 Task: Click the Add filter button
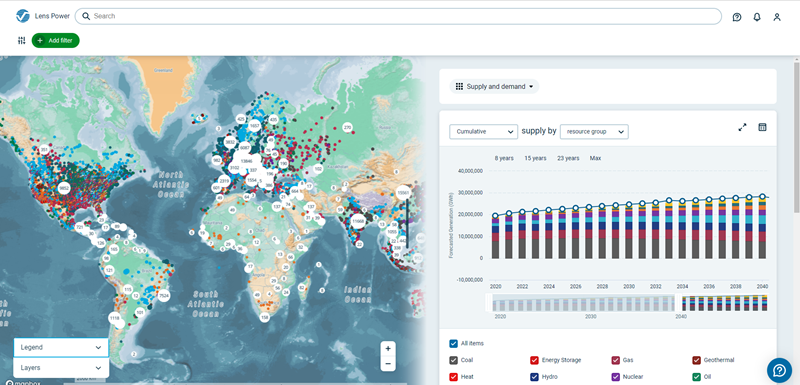click(x=56, y=40)
